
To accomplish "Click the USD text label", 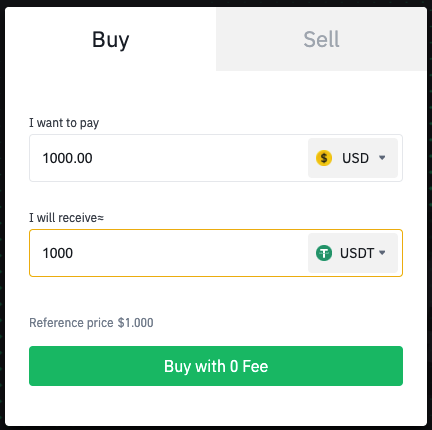I will 355,158.
